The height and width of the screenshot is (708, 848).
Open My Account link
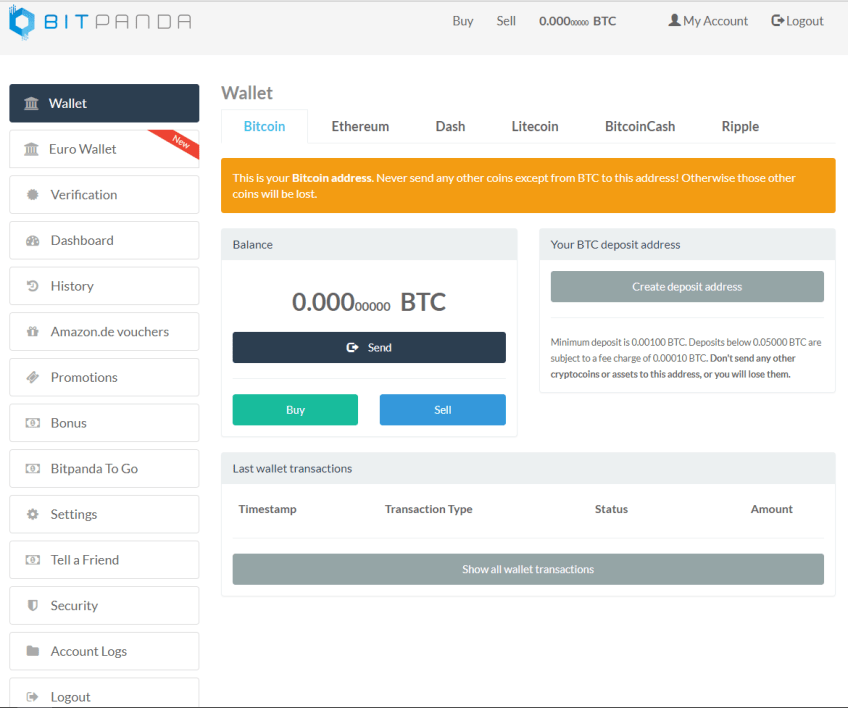[708, 21]
